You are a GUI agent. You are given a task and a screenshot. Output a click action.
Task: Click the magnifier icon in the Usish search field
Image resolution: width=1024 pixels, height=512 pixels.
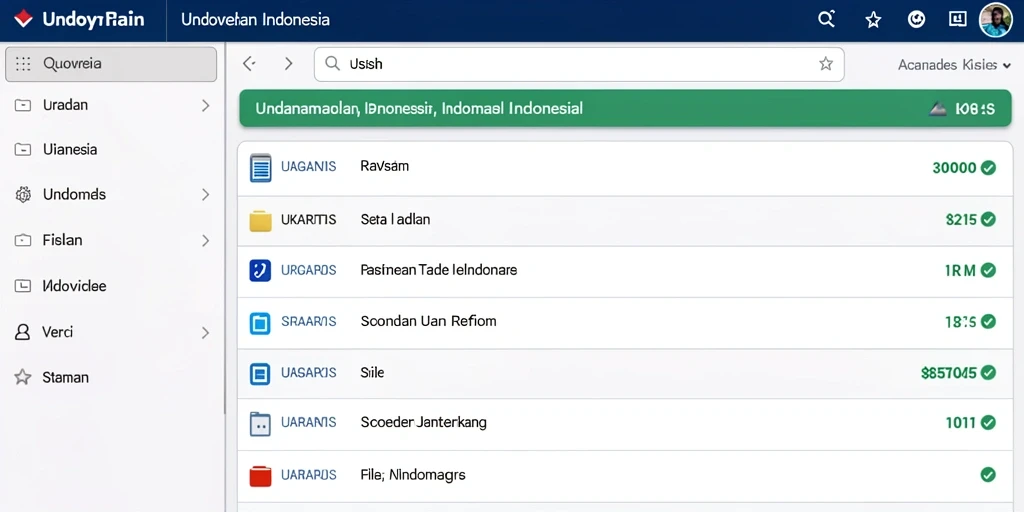[332, 63]
